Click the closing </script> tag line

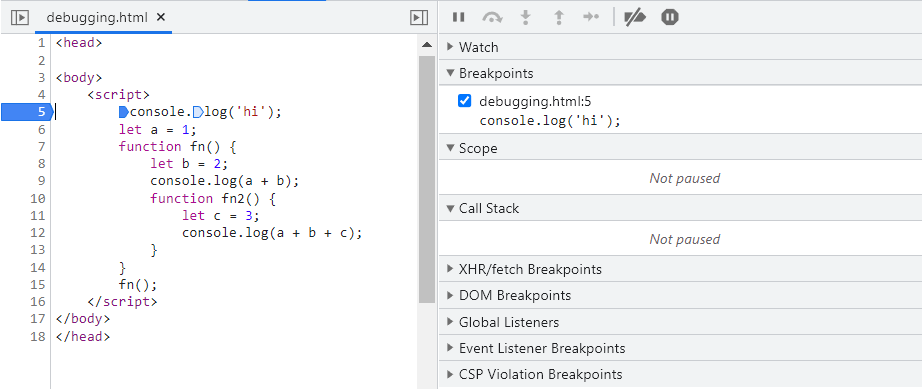pyautogui.click(x=123, y=302)
